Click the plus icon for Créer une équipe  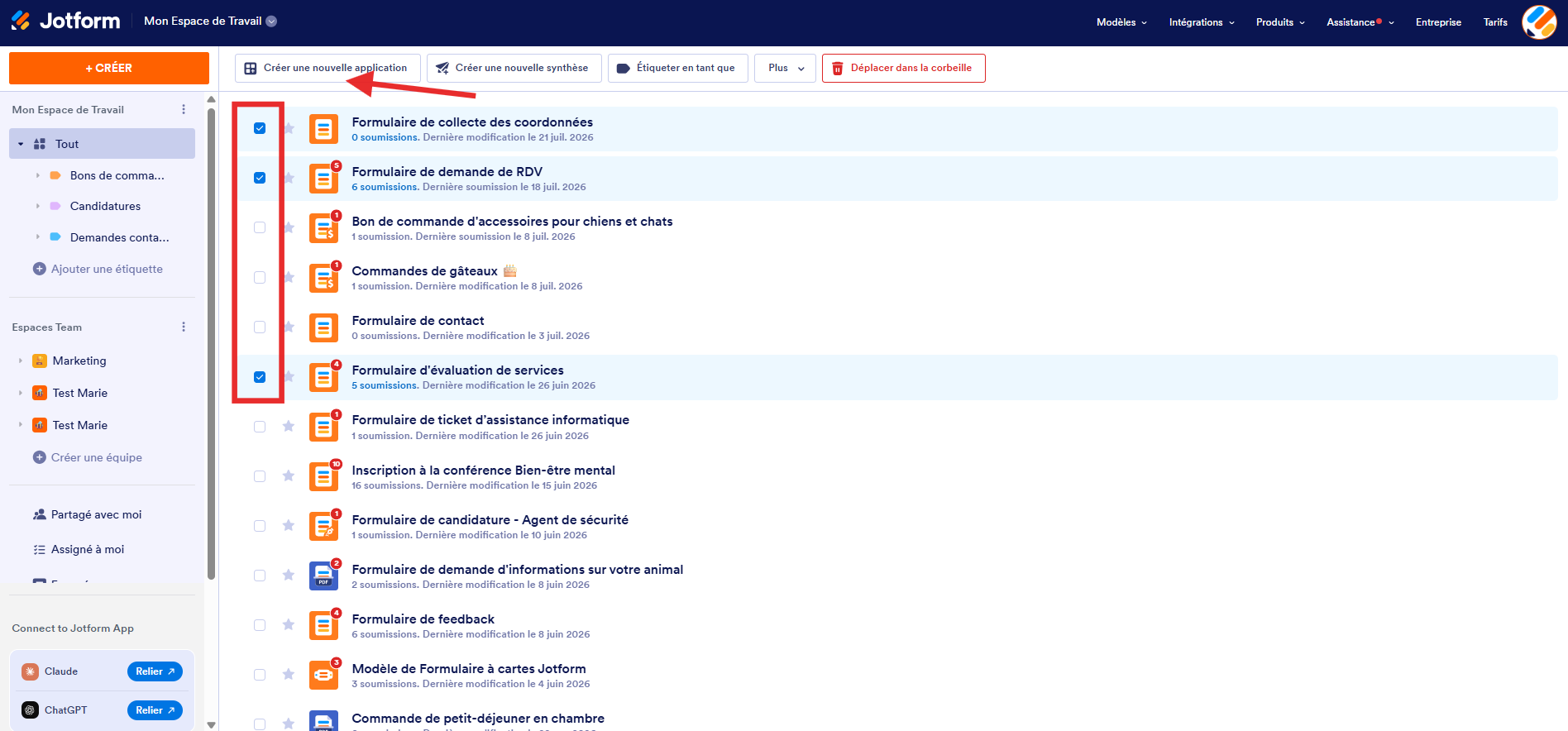pos(39,457)
